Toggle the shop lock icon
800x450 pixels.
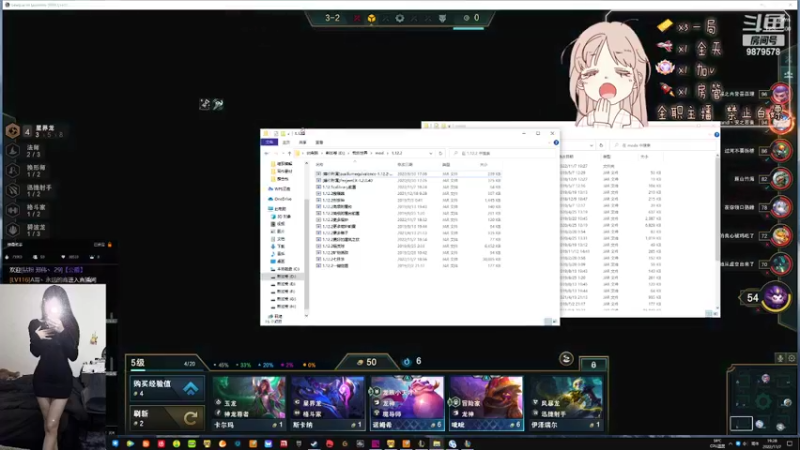point(593,364)
